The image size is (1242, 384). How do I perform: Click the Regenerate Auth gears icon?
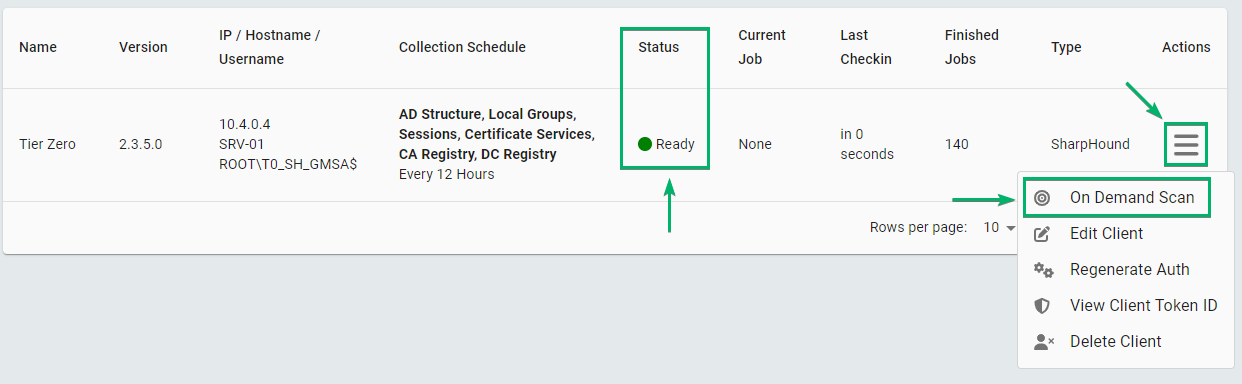1043,269
